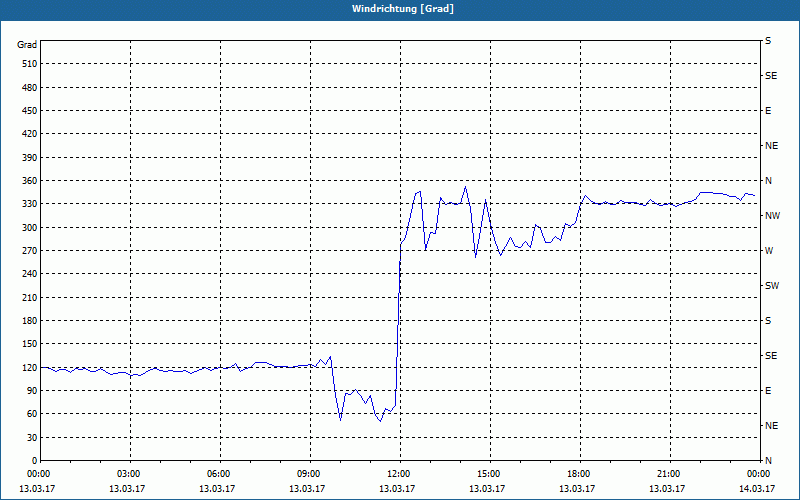Select the N compass label opposite 0
Image resolution: width=800 pixels, height=500 pixels.
tap(768, 461)
